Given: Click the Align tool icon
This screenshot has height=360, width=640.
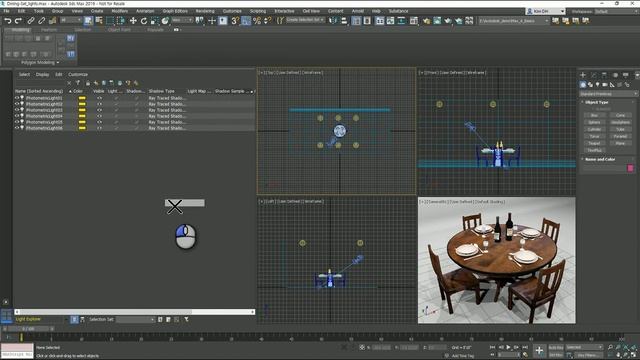Looking at the screenshot, I should [344, 20].
